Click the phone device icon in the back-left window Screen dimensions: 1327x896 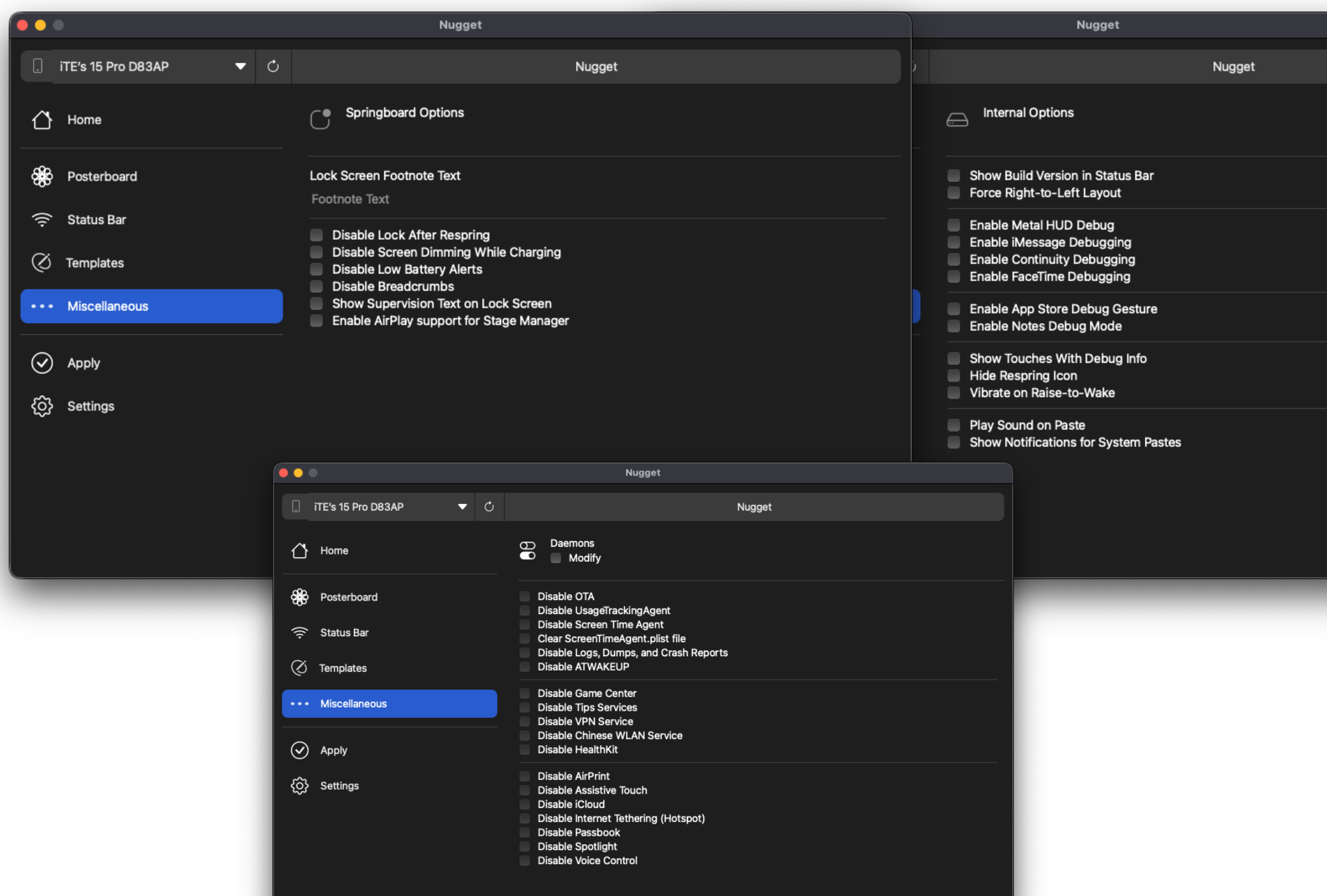point(38,66)
